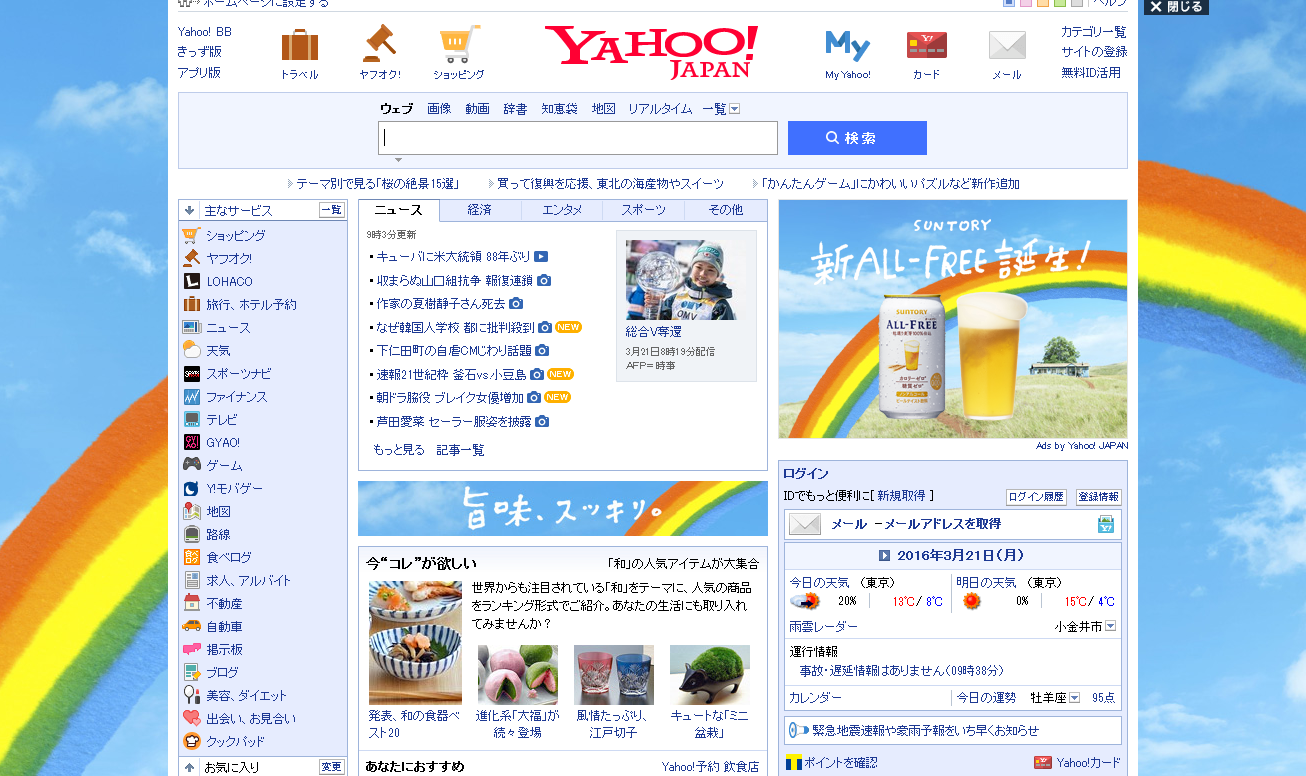Open the メール envelope icon in header
The image size is (1306, 776).
pos(1007,45)
